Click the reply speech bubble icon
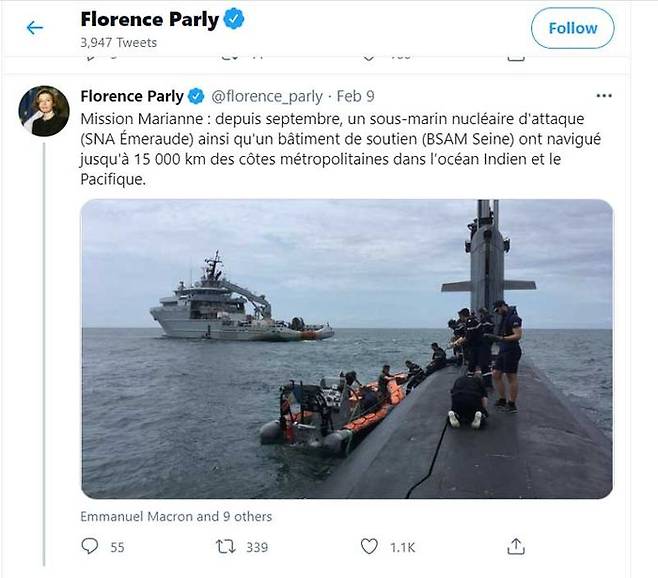The image size is (658, 578). click(90, 546)
